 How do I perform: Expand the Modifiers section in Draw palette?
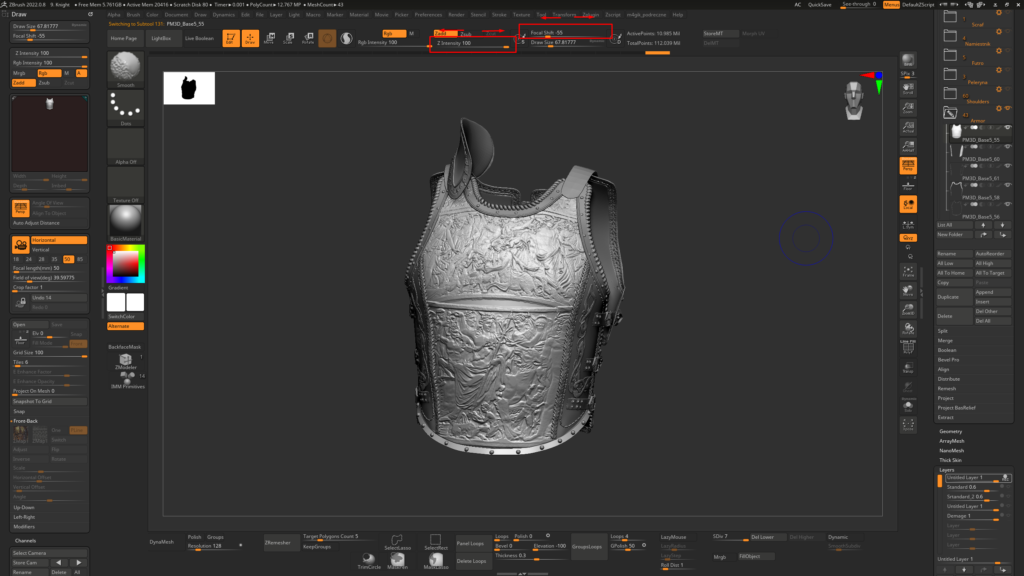[24, 526]
